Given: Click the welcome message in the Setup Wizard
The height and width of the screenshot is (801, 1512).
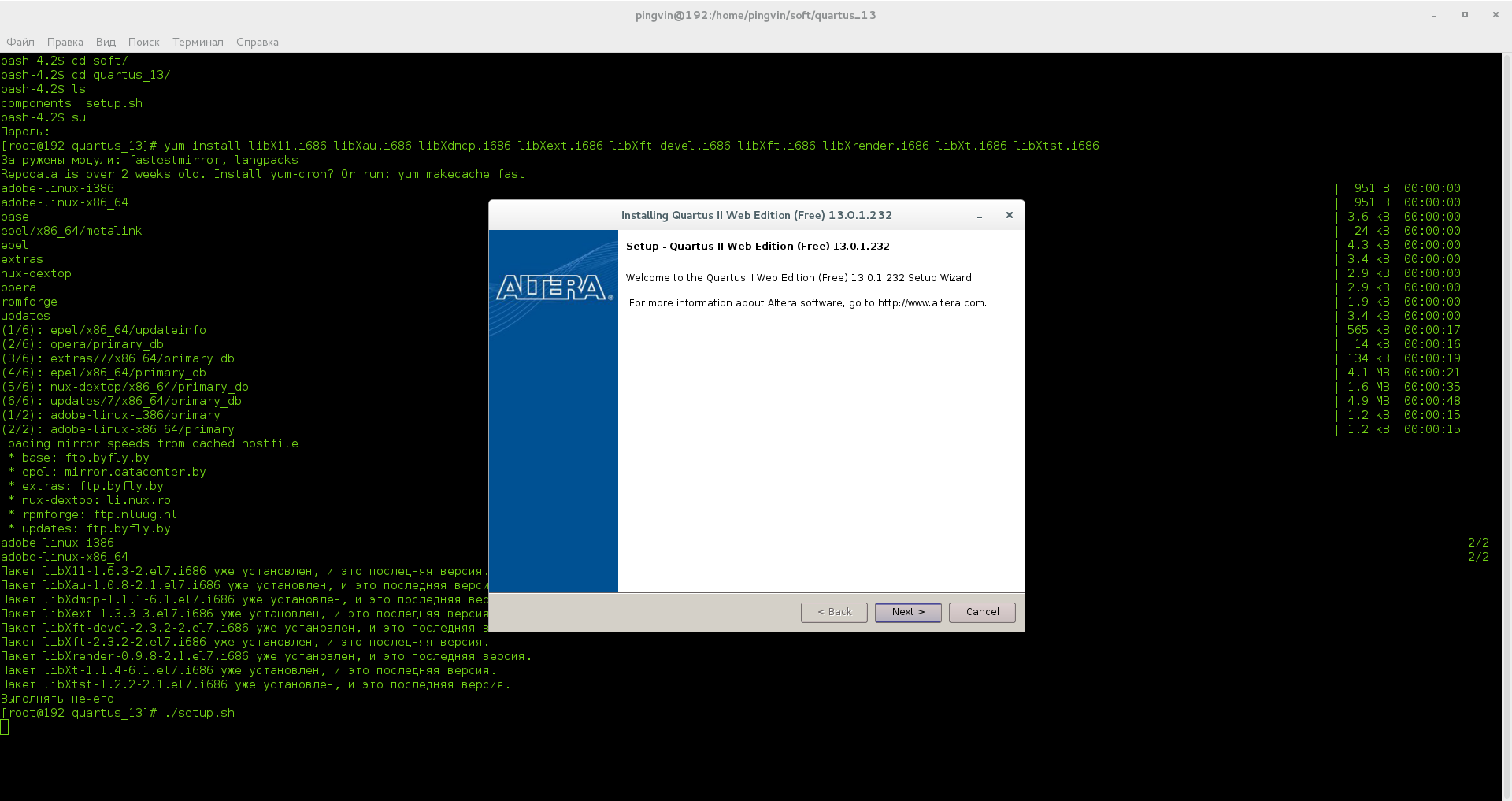Looking at the screenshot, I should 799,277.
